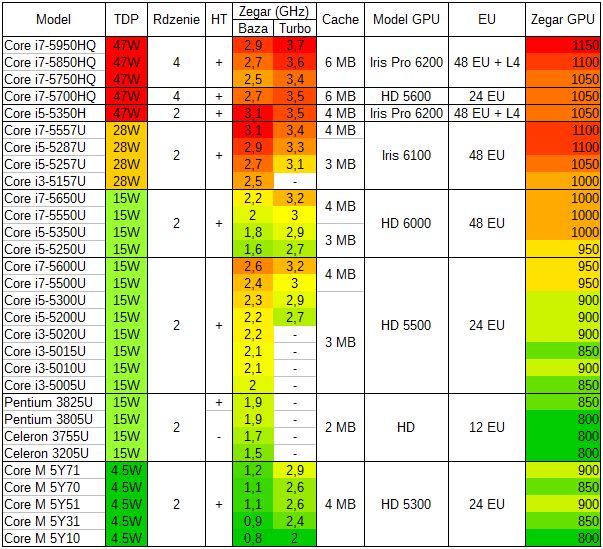The image size is (603, 549).
Task: Select the HD 5500 GPU cell
Action: pyautogui.click(x=406, y=326)
